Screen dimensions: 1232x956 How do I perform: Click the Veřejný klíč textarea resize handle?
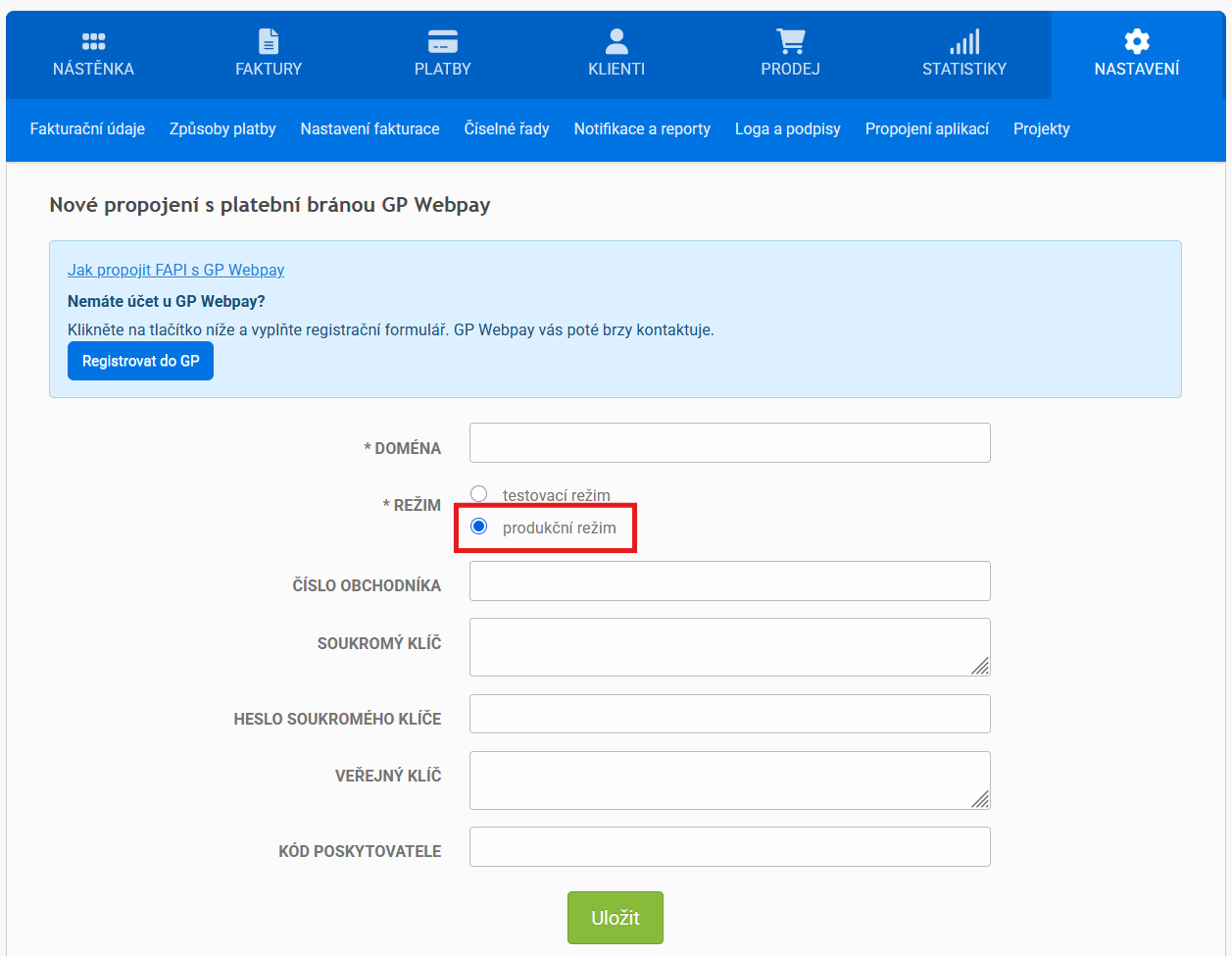pos(981,800)
